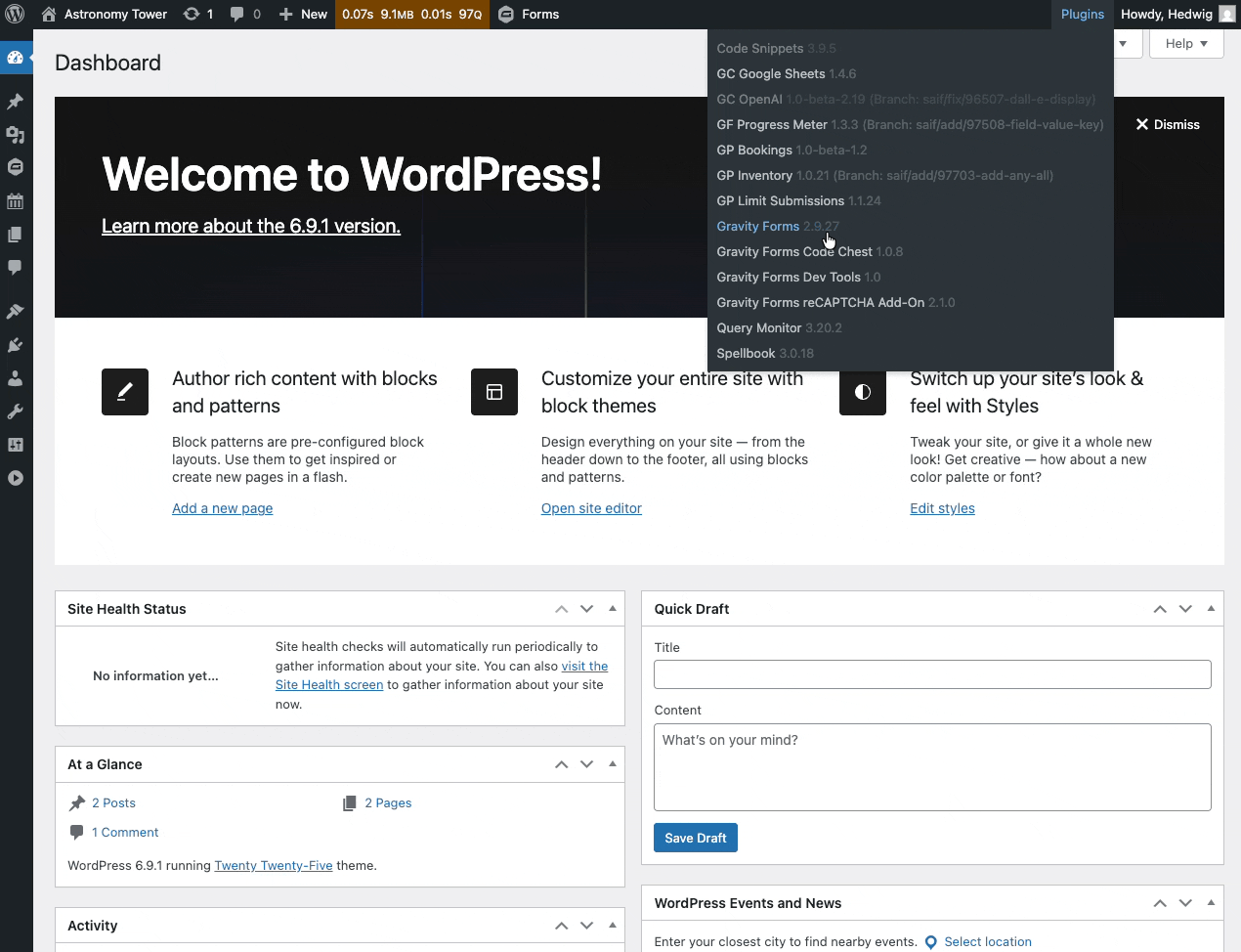Select Gravity Forms in the Plugins menu
The image size is (1241, 952).
point(758,227)
